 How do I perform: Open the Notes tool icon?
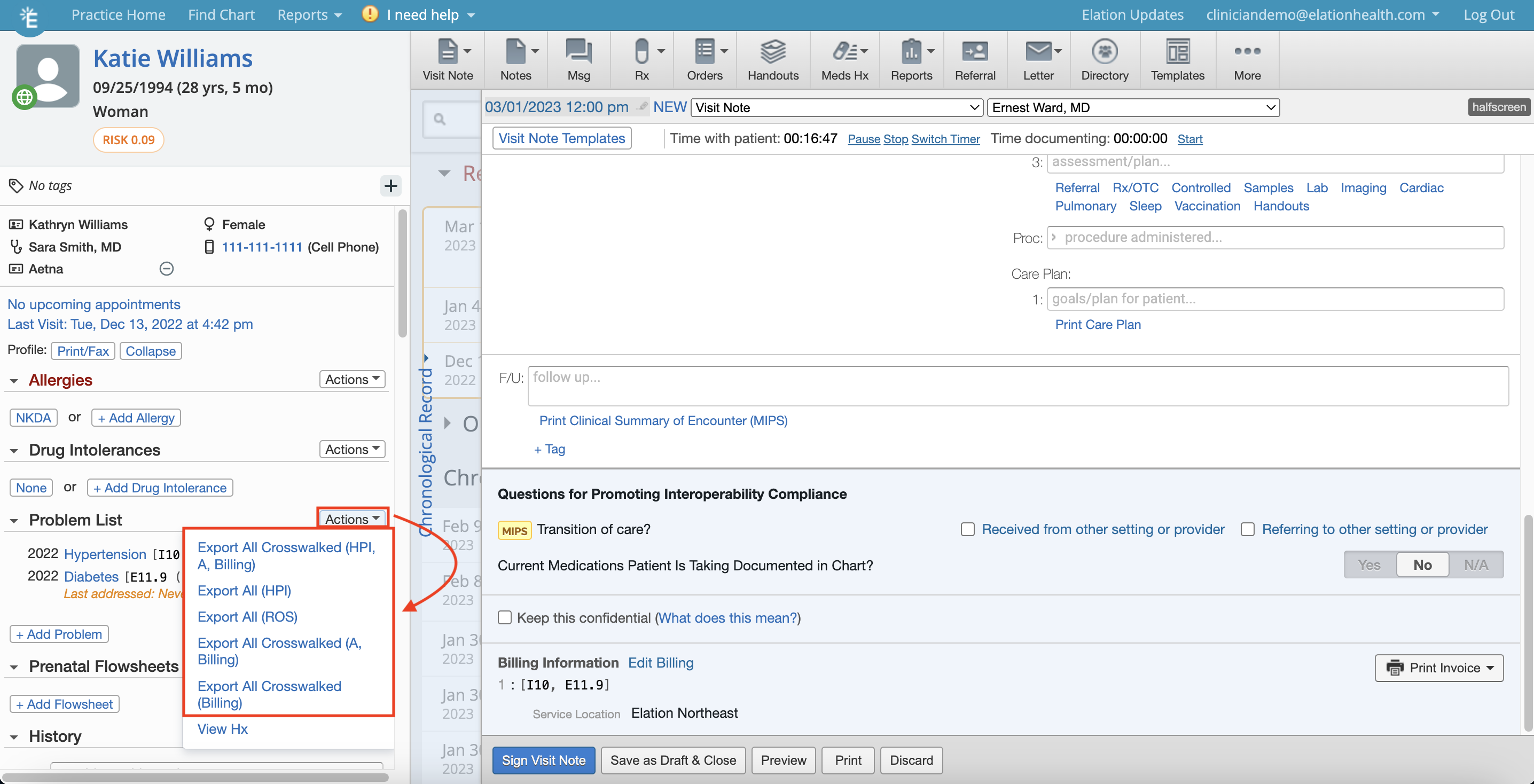pos(514,58)
